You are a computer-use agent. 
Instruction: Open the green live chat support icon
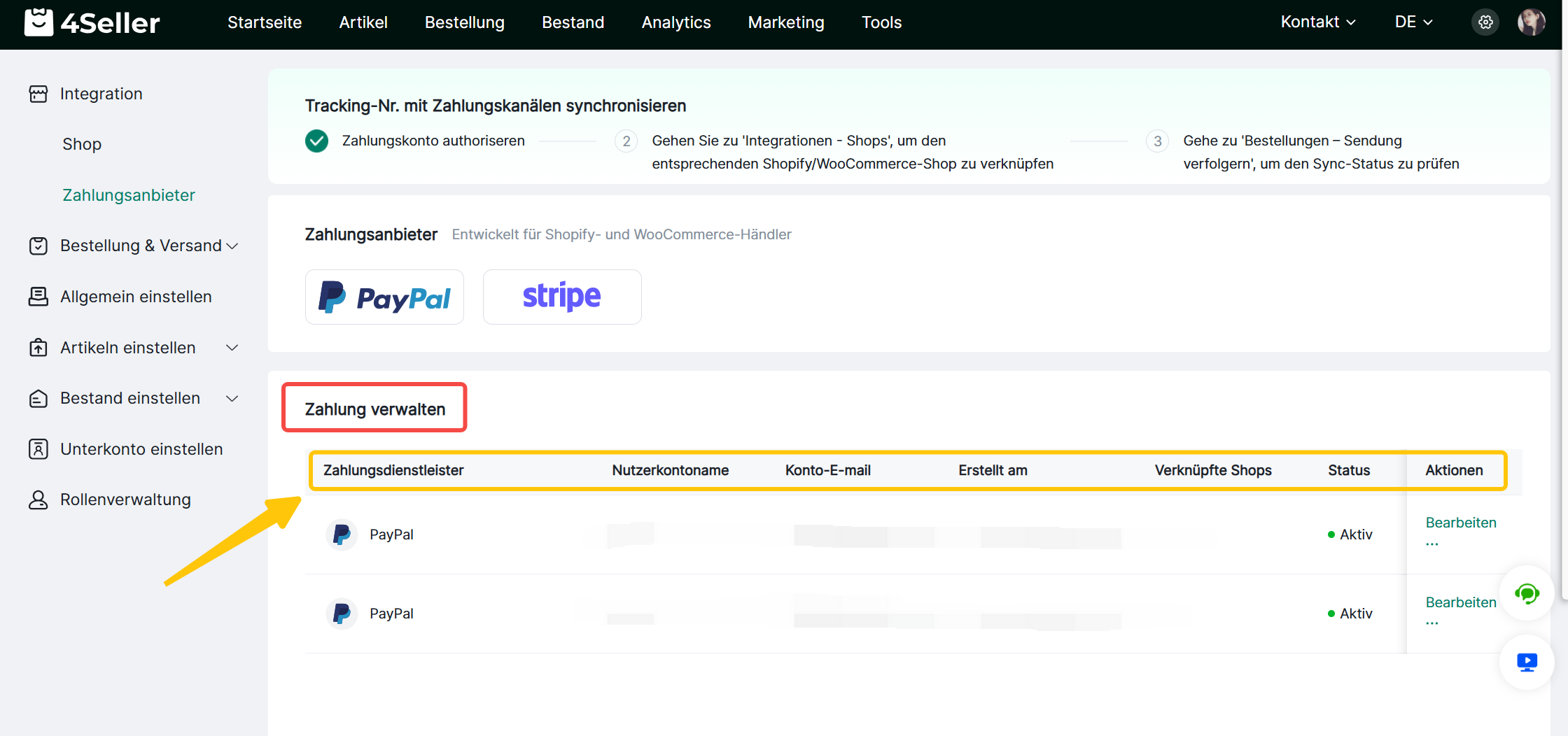[1527, 593]
